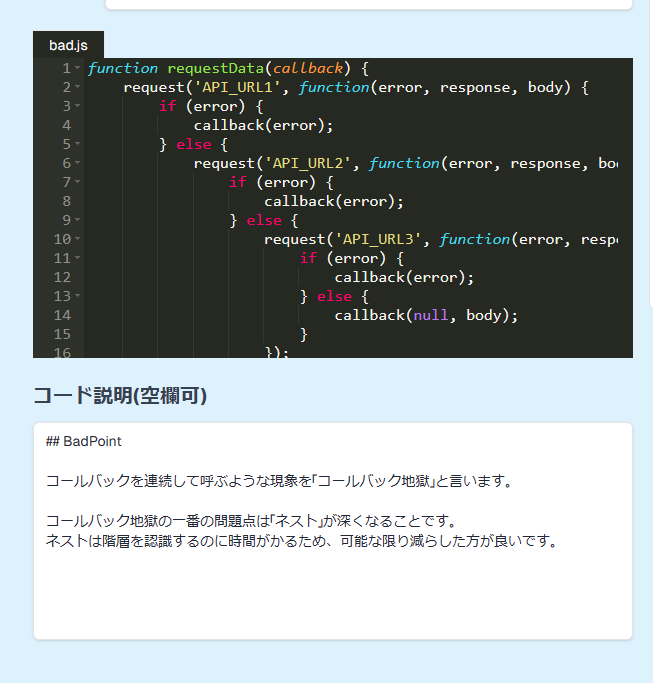Fold the if block at line 11
Screen dimensions: 653x683
coord(78,258)
